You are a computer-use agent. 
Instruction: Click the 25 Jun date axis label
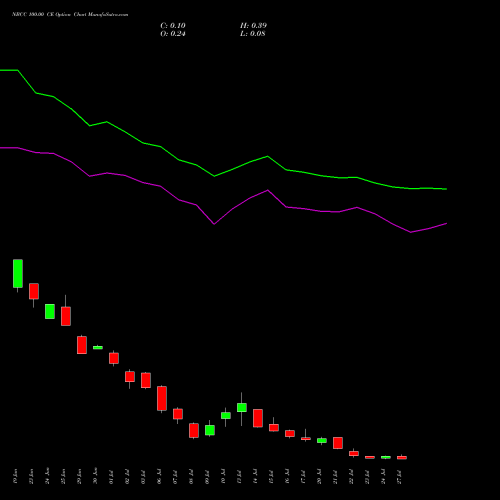[63, 477]
